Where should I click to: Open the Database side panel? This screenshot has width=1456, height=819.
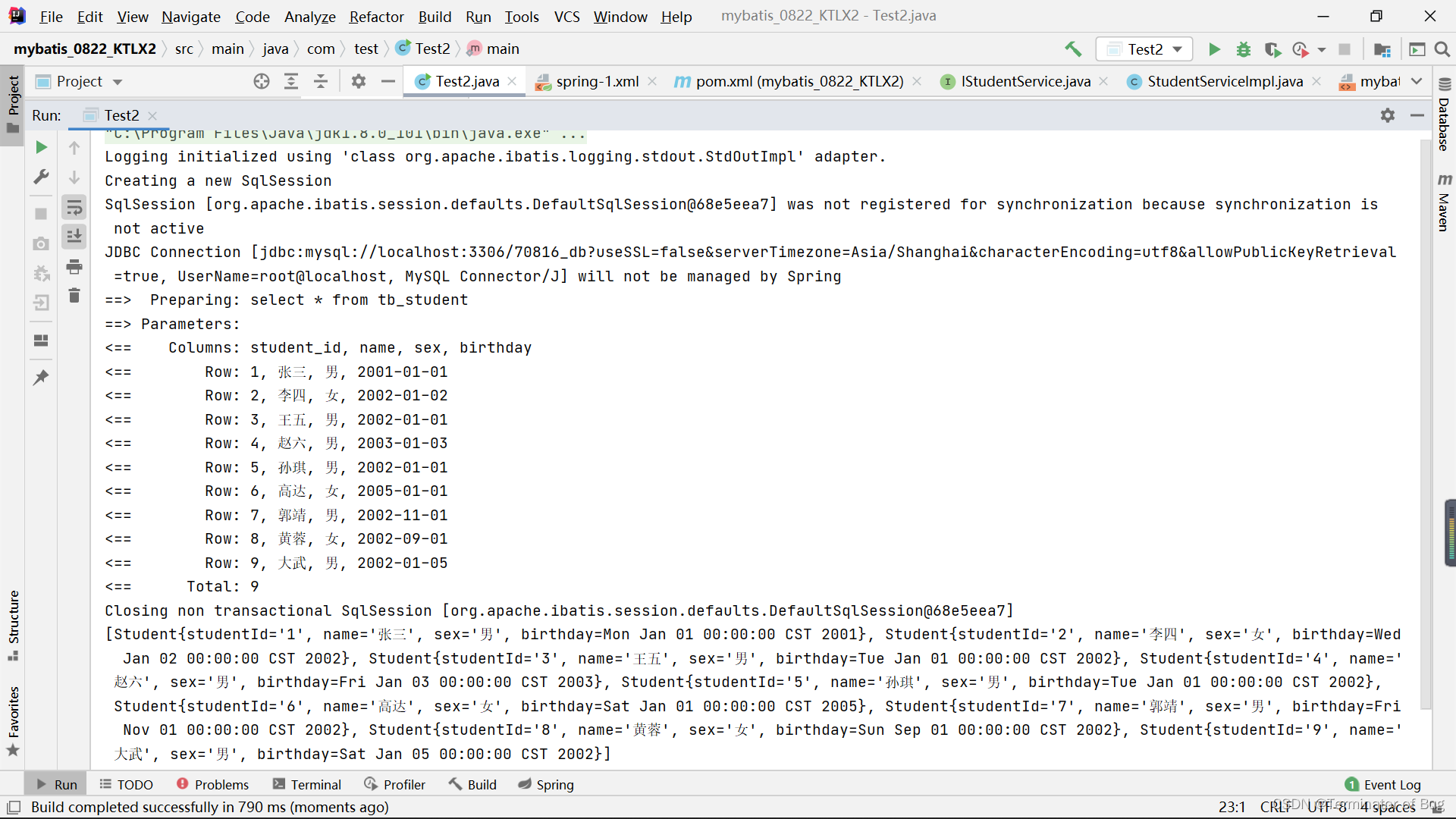pyautogui.click(x=1445, y=115)
